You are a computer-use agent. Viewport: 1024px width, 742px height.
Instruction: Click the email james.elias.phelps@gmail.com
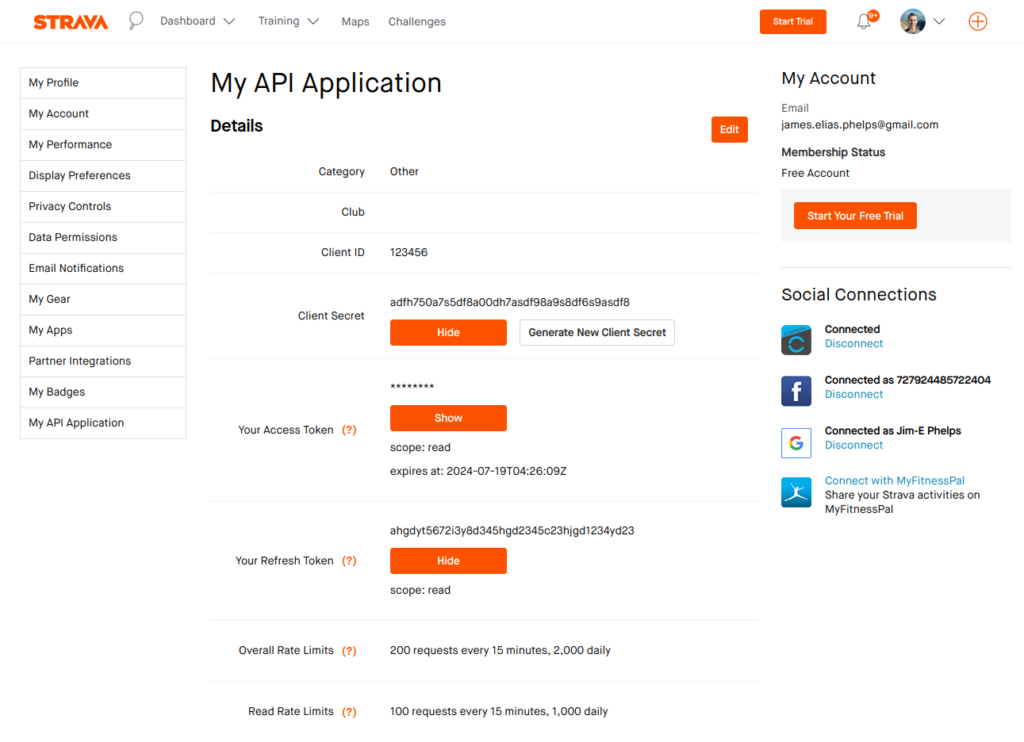tap(859, 125)
